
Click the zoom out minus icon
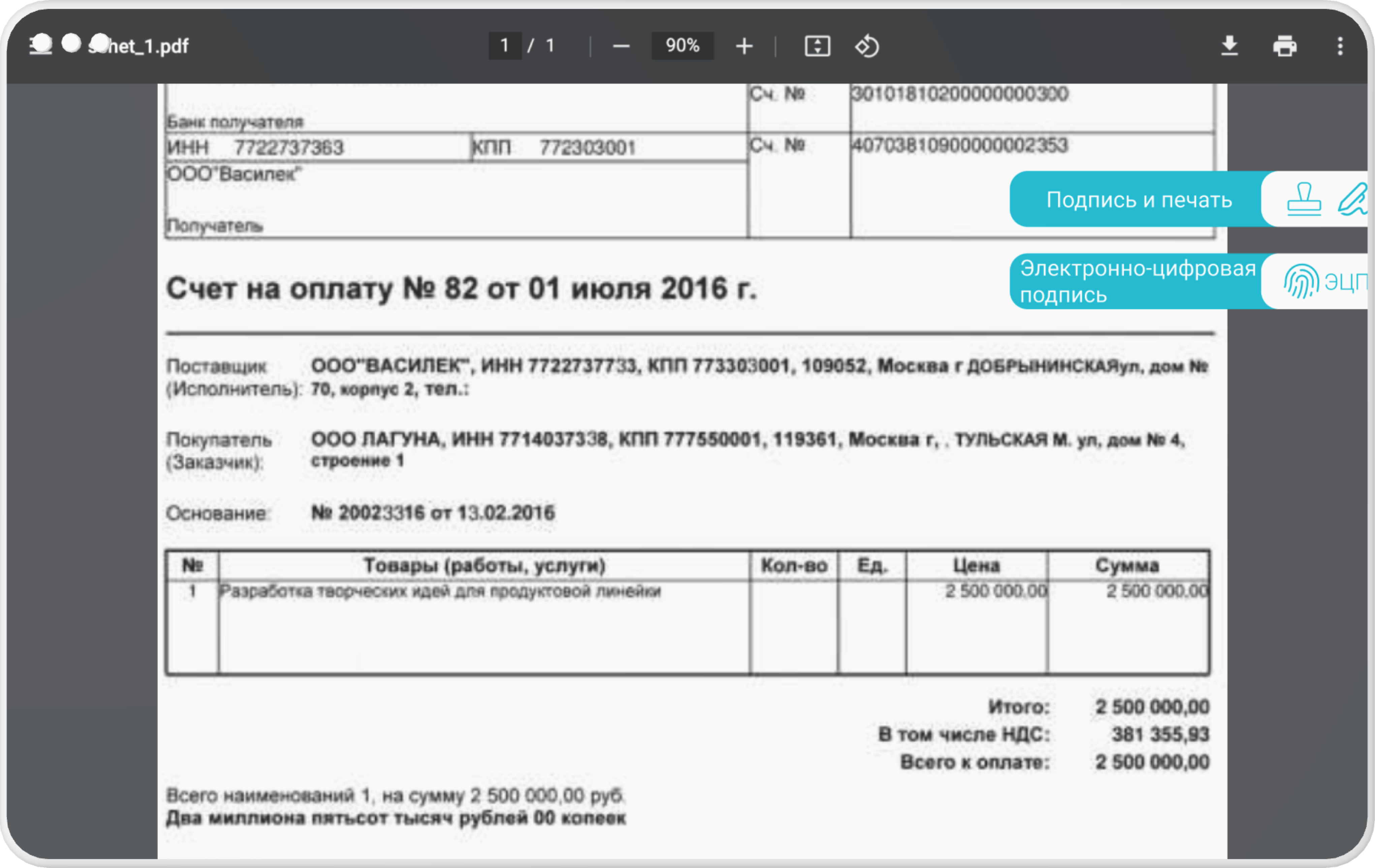click(621, 46)
